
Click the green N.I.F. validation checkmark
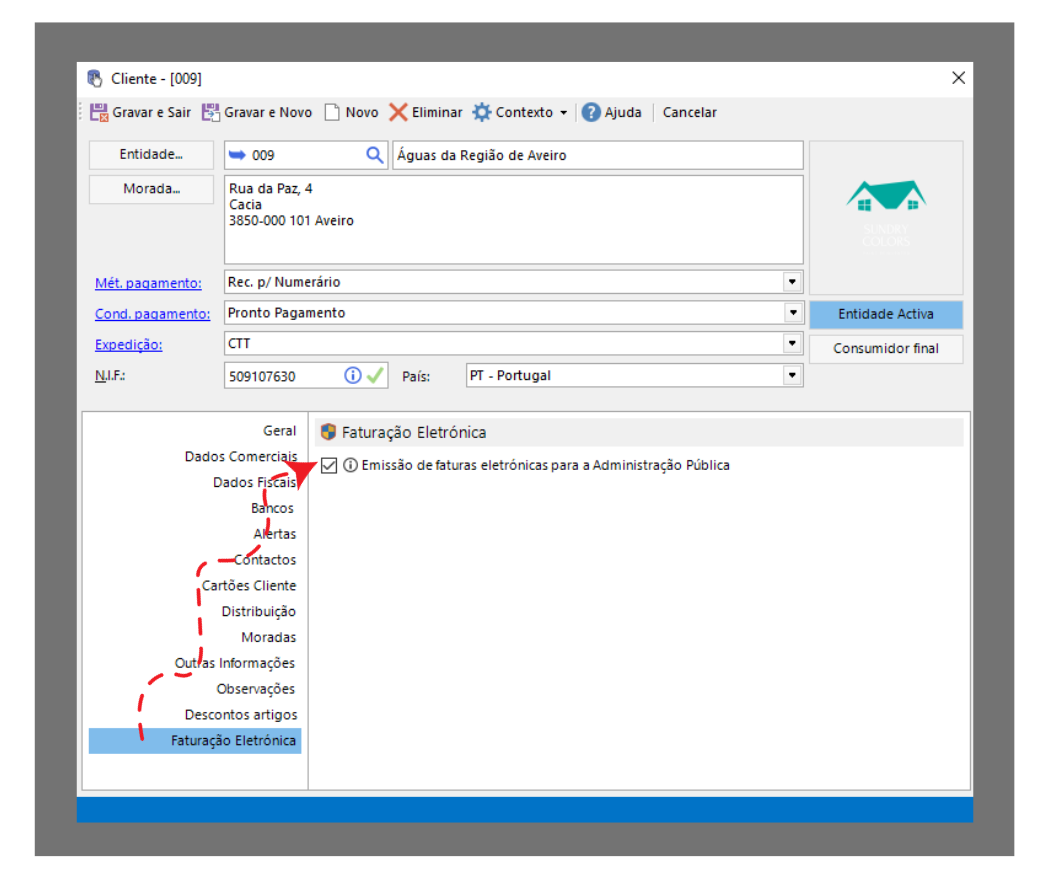click(374, 376)
